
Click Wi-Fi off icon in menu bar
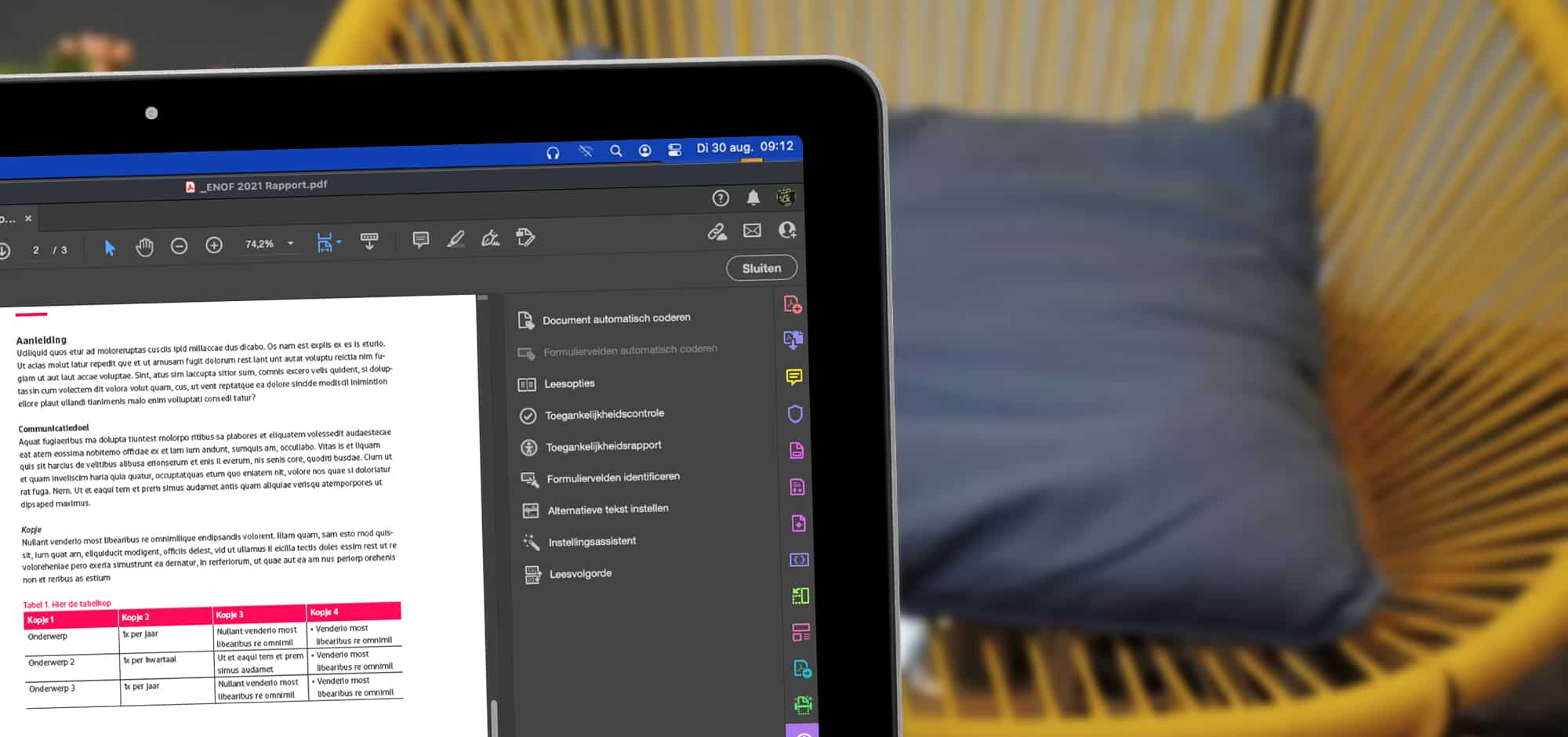tap(585, 151)
